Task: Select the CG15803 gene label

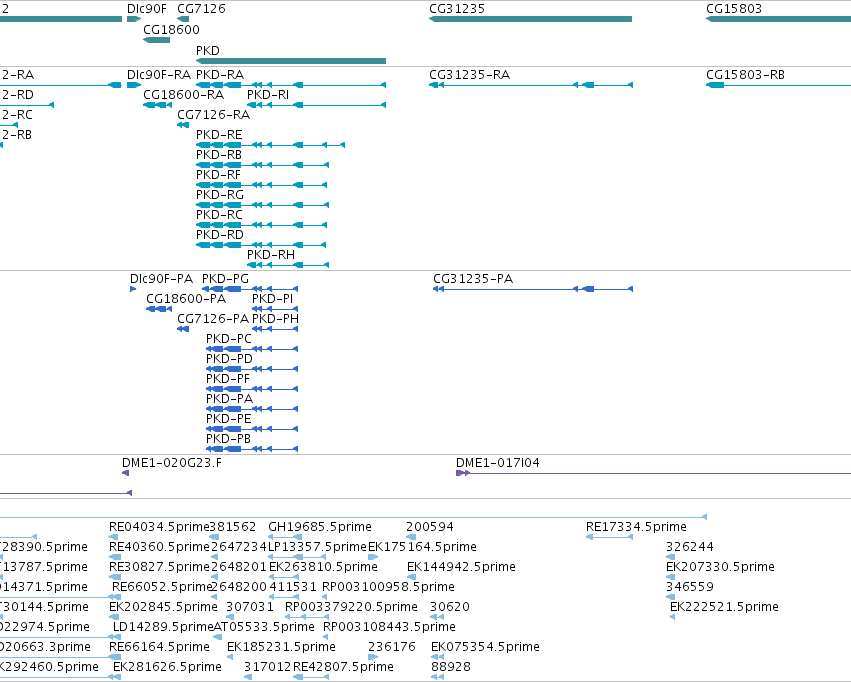Action: click(x=734, y=9)
